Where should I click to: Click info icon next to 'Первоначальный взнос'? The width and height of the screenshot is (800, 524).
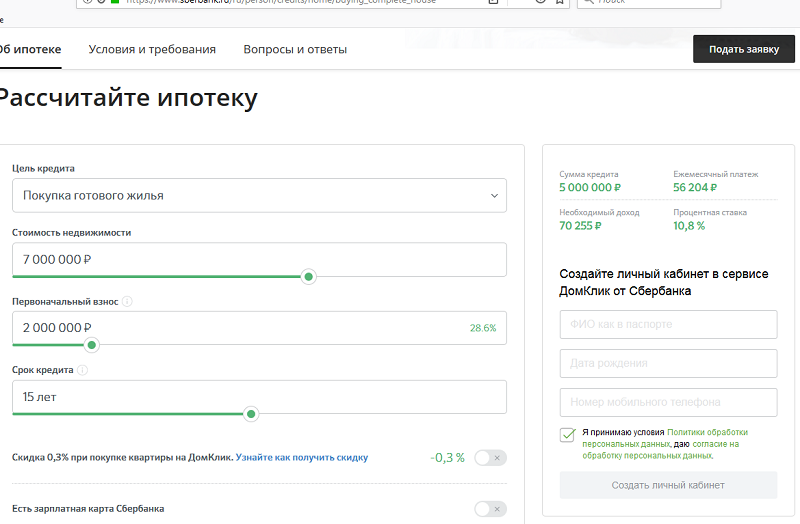click(x=127, y=302)
